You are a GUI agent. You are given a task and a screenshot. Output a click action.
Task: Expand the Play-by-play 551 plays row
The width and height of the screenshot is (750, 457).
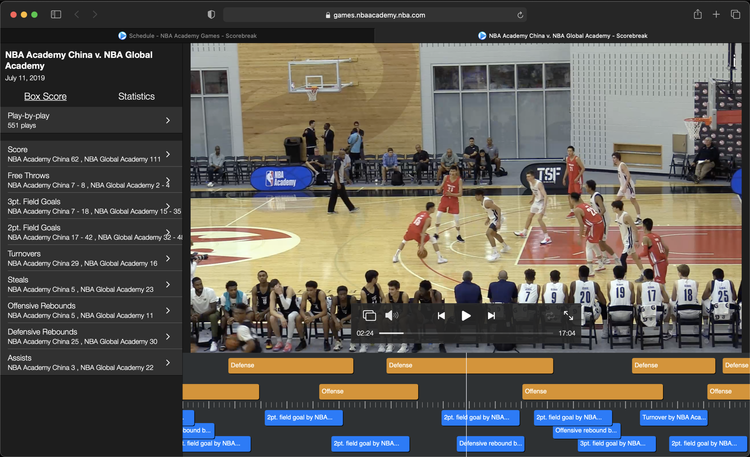pyautogui.click(x=91, y=120)
